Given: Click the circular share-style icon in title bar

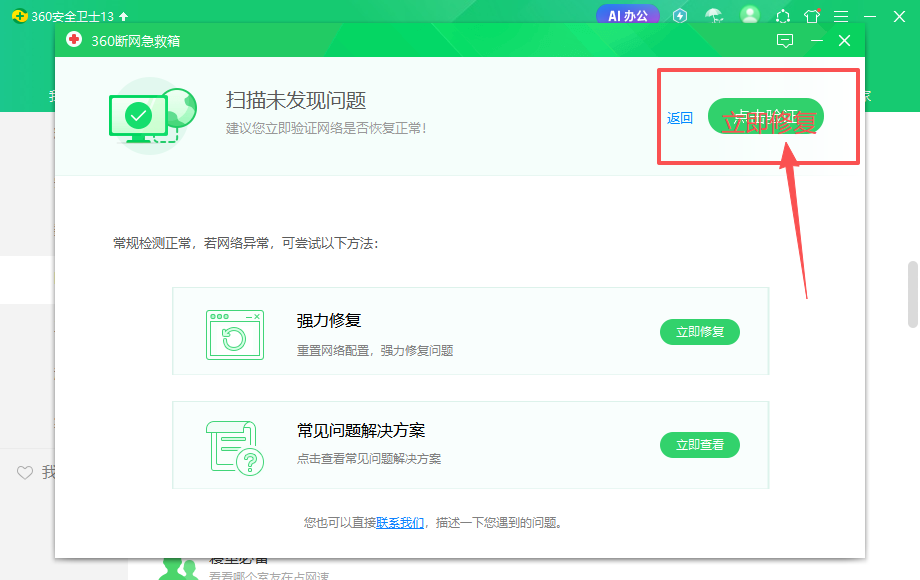Looking at the screenshot, I should [783, 17].
